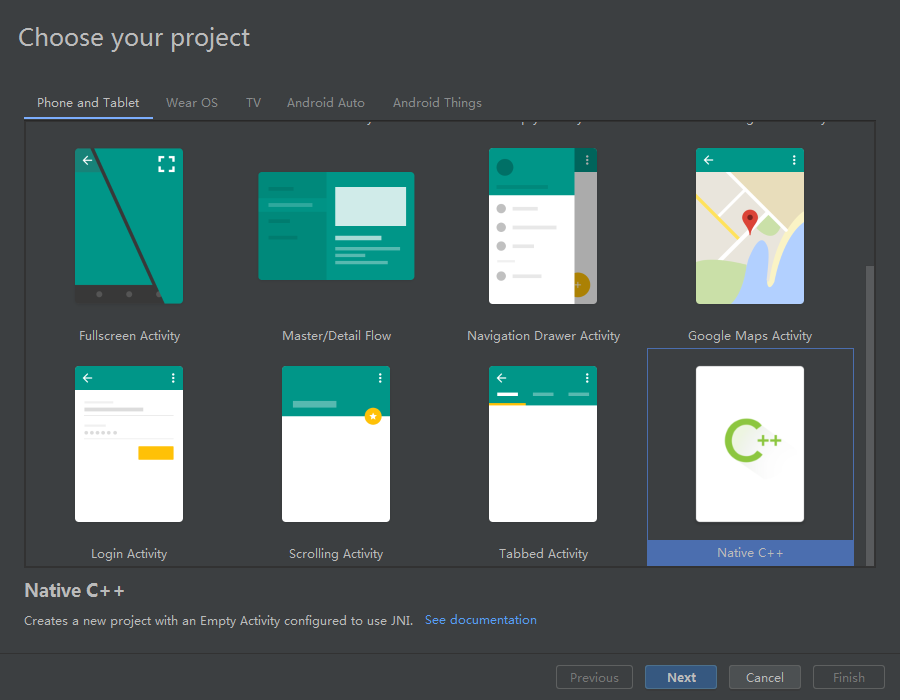Choose the Master/Detail Flow template image
900x700 pixels.
point(336,226)
